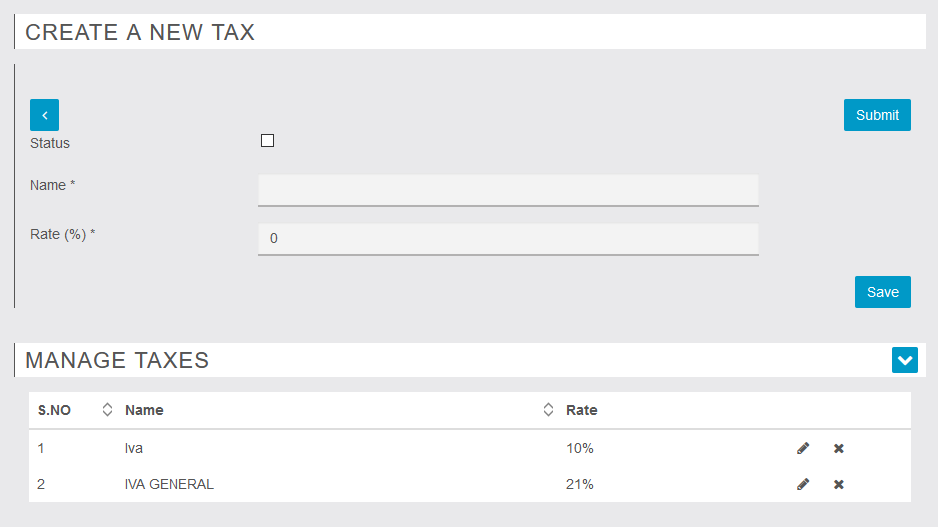The width and height of the screenshot is (938, 527).
Task: Select the IVA GENERAL row name
Action: pos(169,484)
